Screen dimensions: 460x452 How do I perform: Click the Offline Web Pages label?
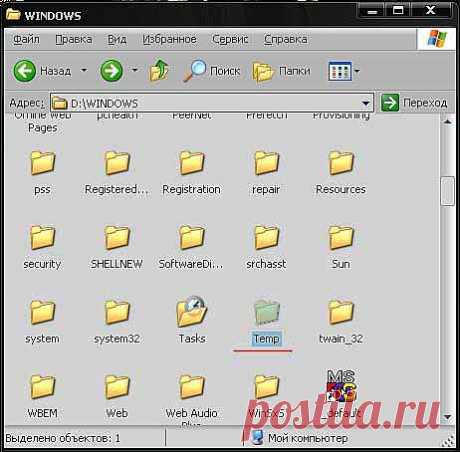43,122
